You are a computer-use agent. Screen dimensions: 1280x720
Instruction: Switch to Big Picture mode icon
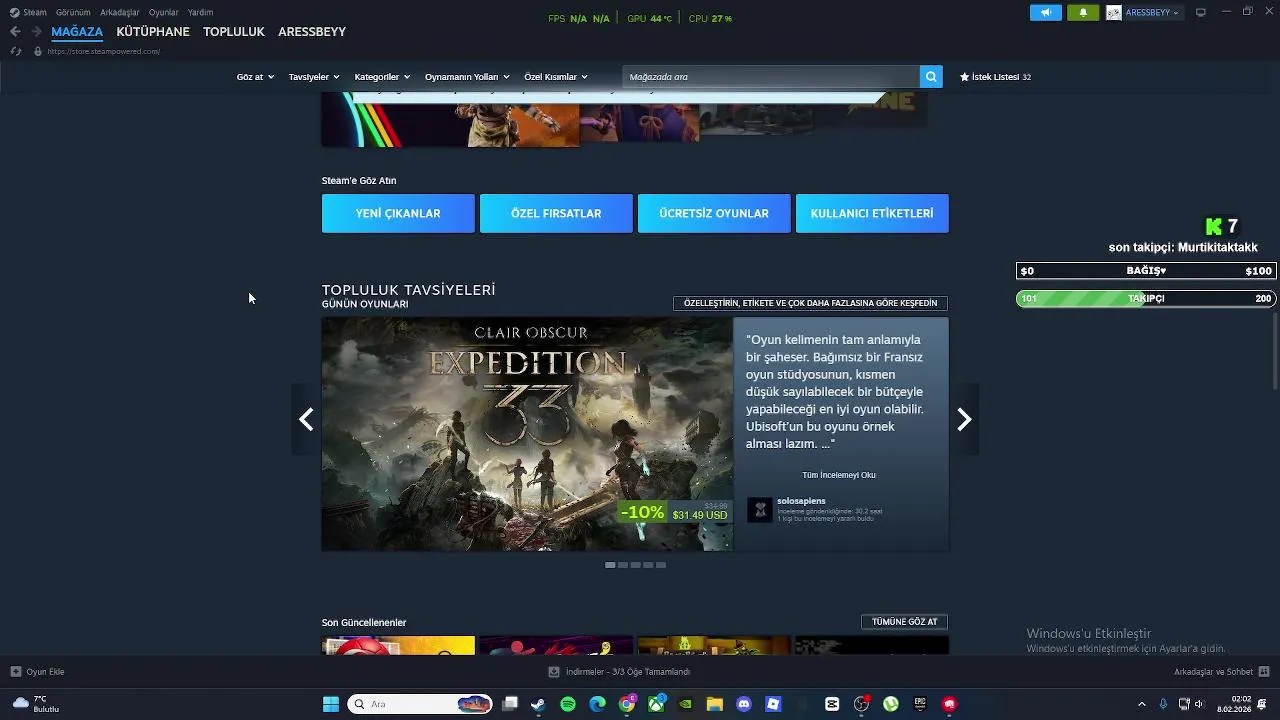(x=1201, y=12)
